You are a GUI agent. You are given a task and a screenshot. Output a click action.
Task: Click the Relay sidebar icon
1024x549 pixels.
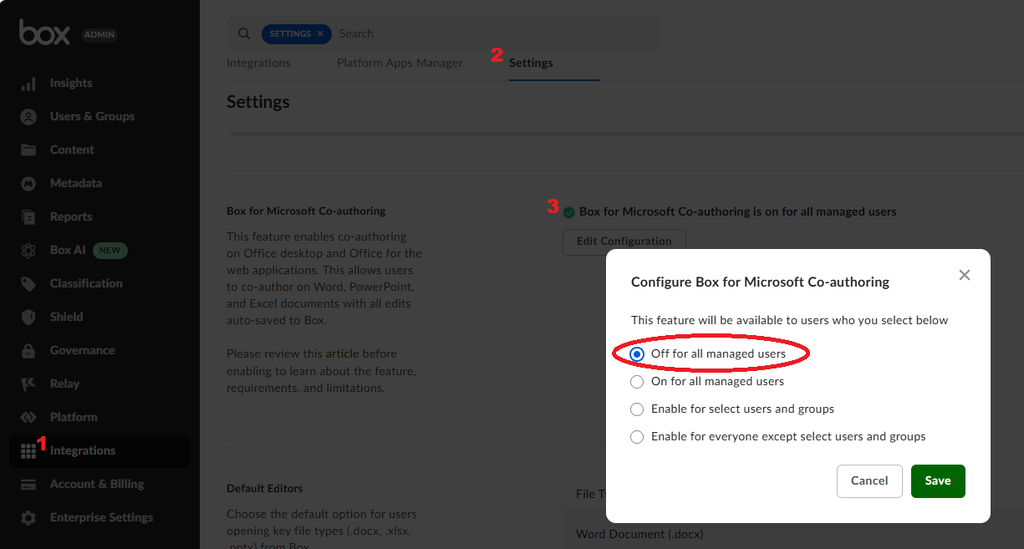click(x=29, y=384)
